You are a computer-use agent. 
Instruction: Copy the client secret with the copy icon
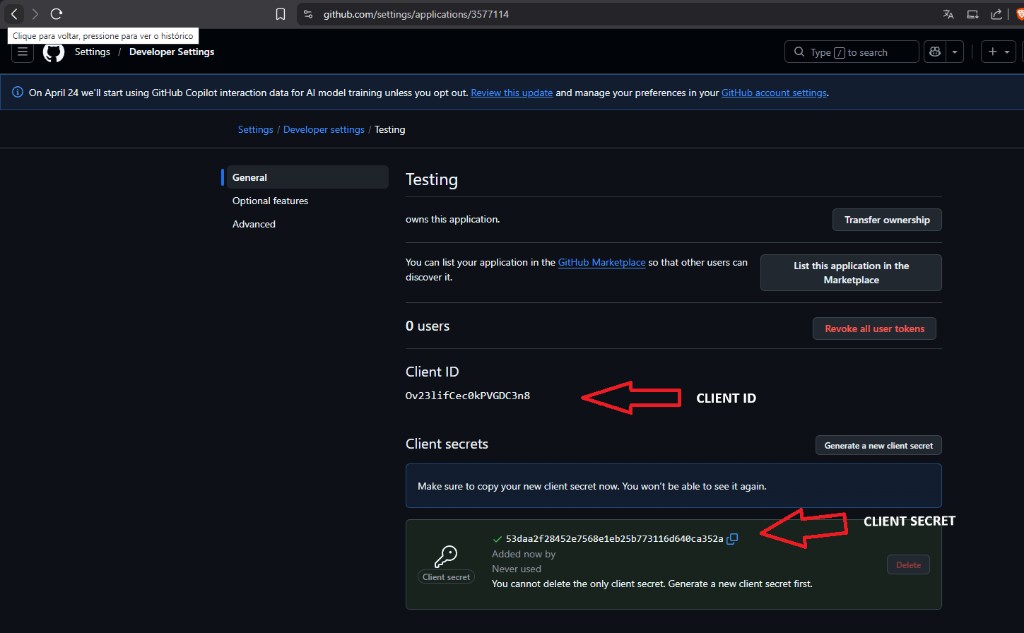(732, 539)
